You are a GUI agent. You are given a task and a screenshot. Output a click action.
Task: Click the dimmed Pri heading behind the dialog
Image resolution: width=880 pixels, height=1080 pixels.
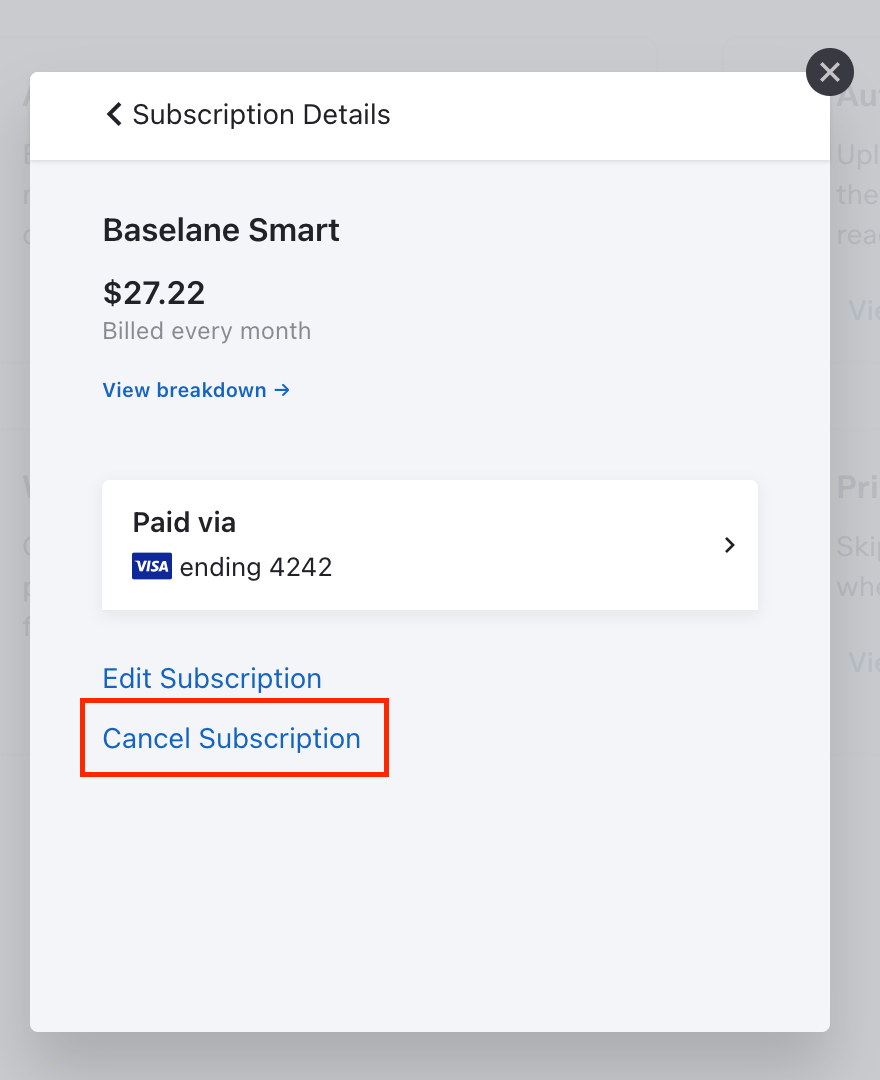point(858,488)
